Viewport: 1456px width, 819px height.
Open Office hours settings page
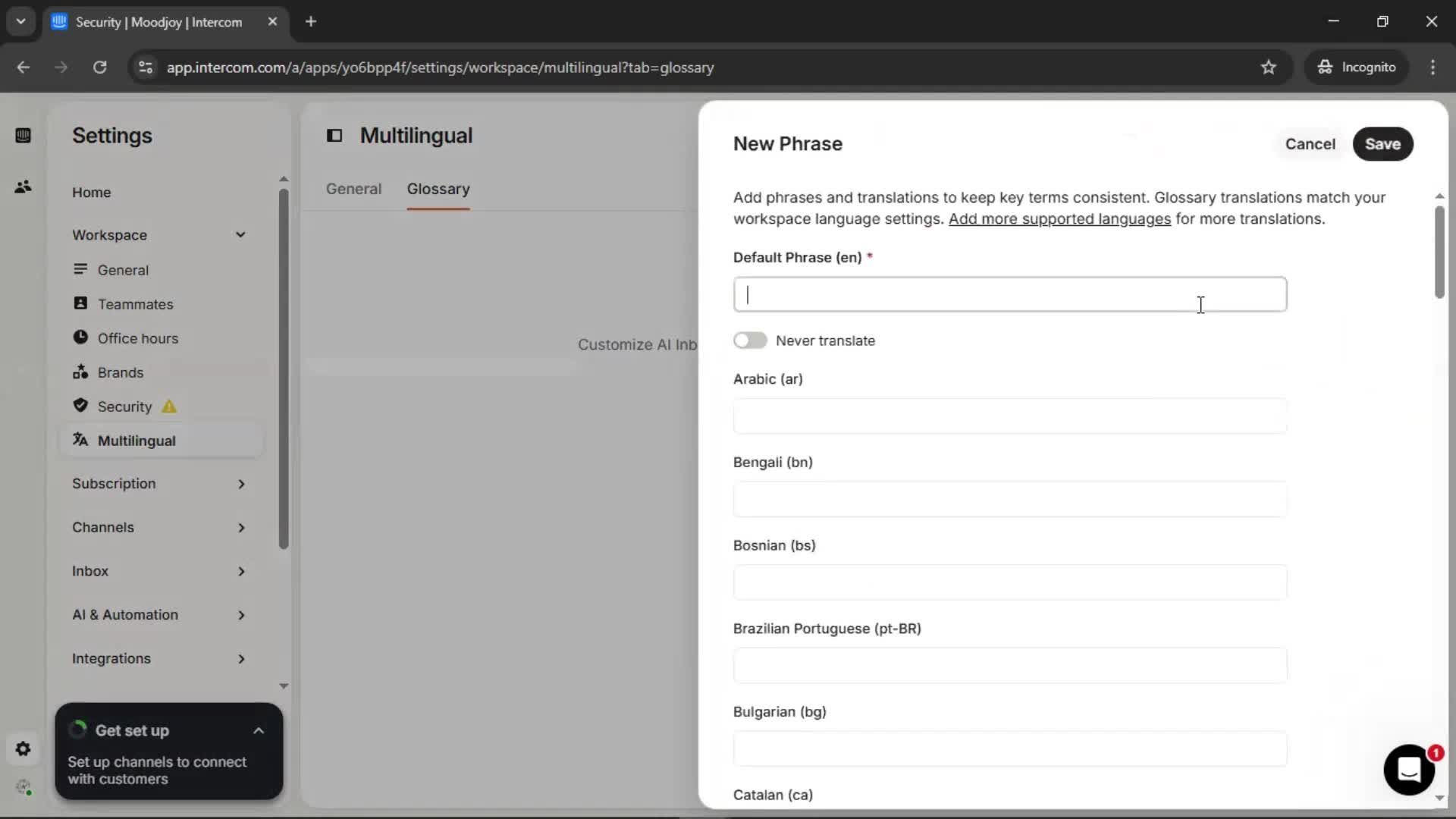137,338
